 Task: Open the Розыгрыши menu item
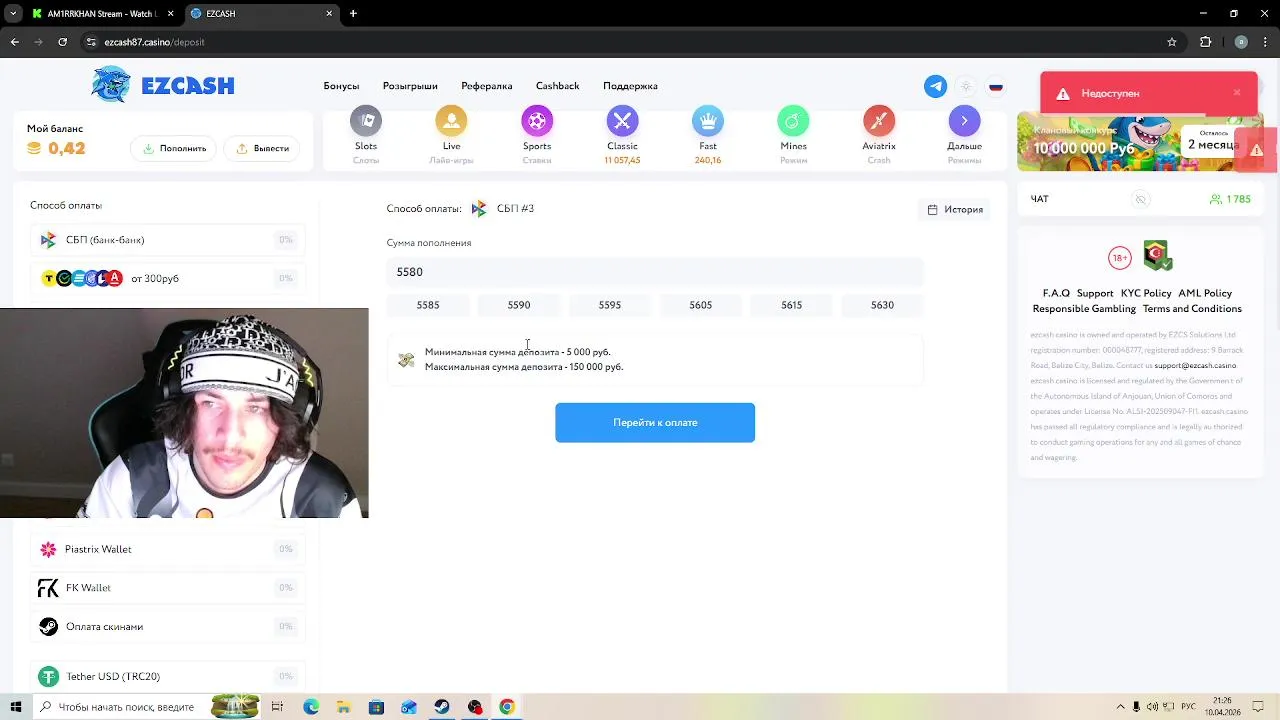click(410, 86)
